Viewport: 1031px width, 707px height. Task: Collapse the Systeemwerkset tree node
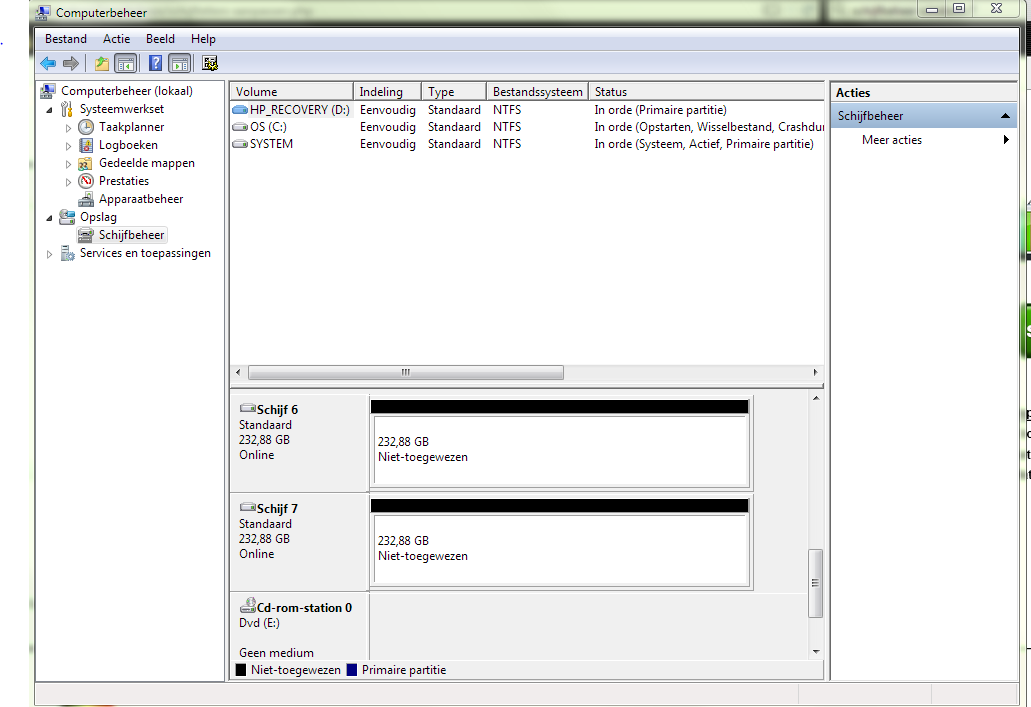49,110
